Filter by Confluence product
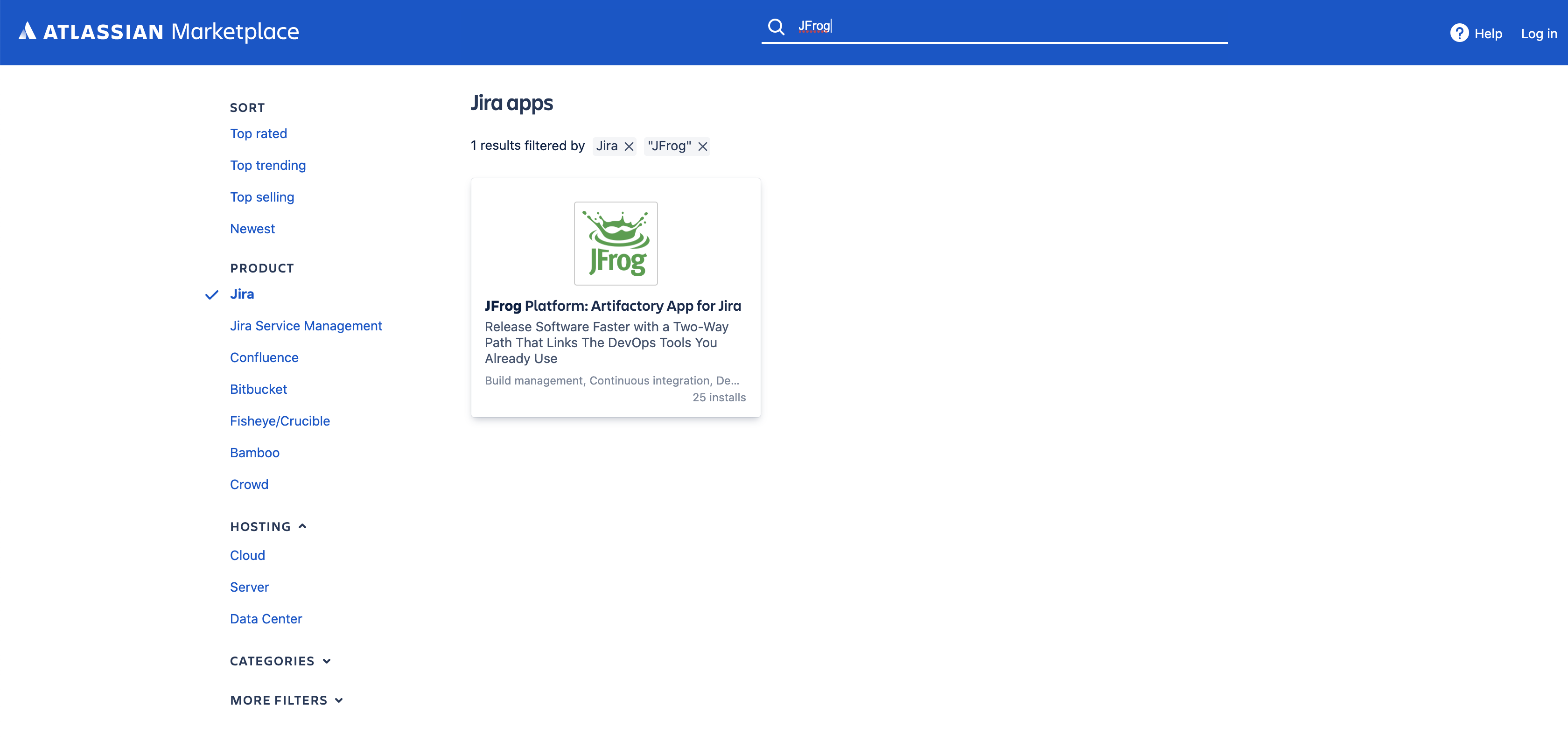Image resolution: width=1568 pixels, height=741 pixels. click(x=264, y=358)
